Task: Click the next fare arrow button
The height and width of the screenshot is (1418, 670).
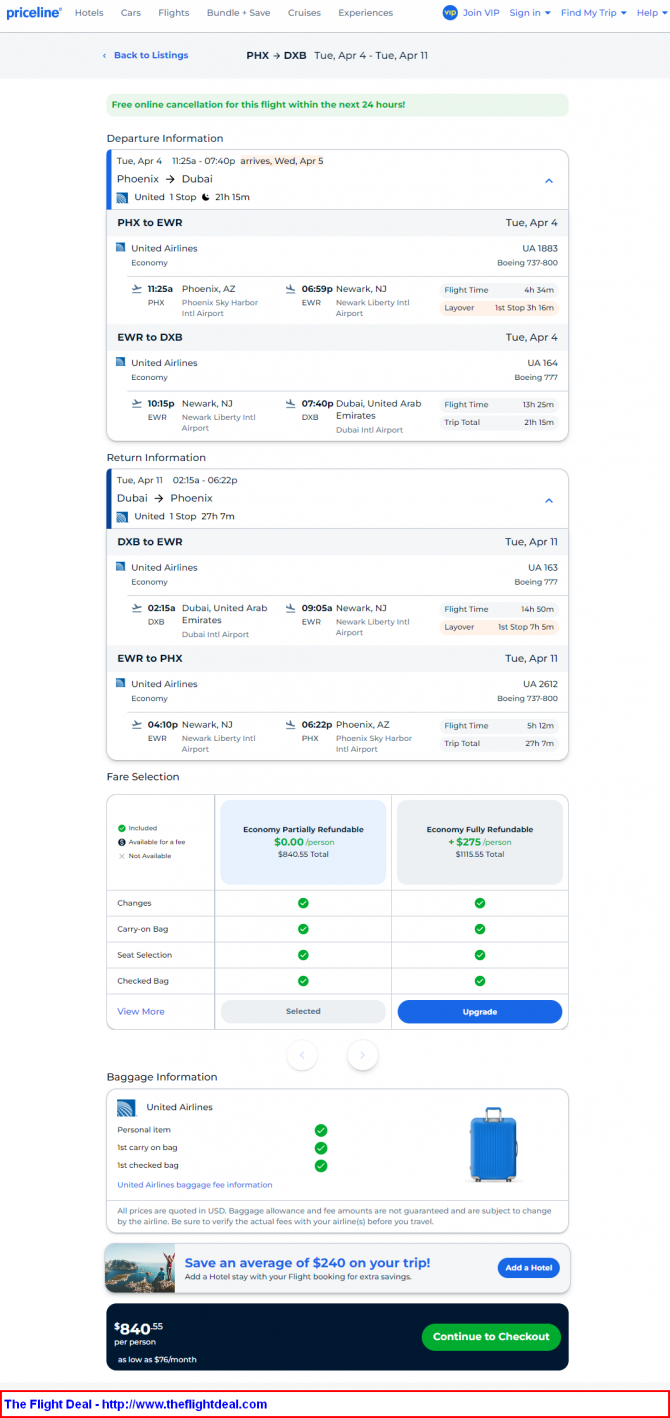Action: (x=363, y=1054)
